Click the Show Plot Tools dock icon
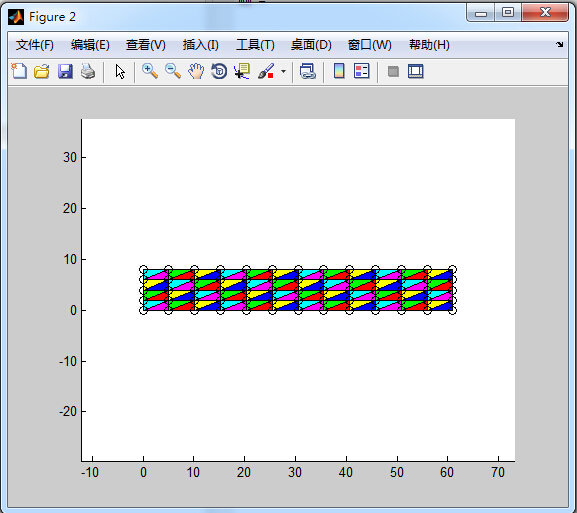This screenshot has width=577, height=513. pyautogui.click(x=416, y=71)
